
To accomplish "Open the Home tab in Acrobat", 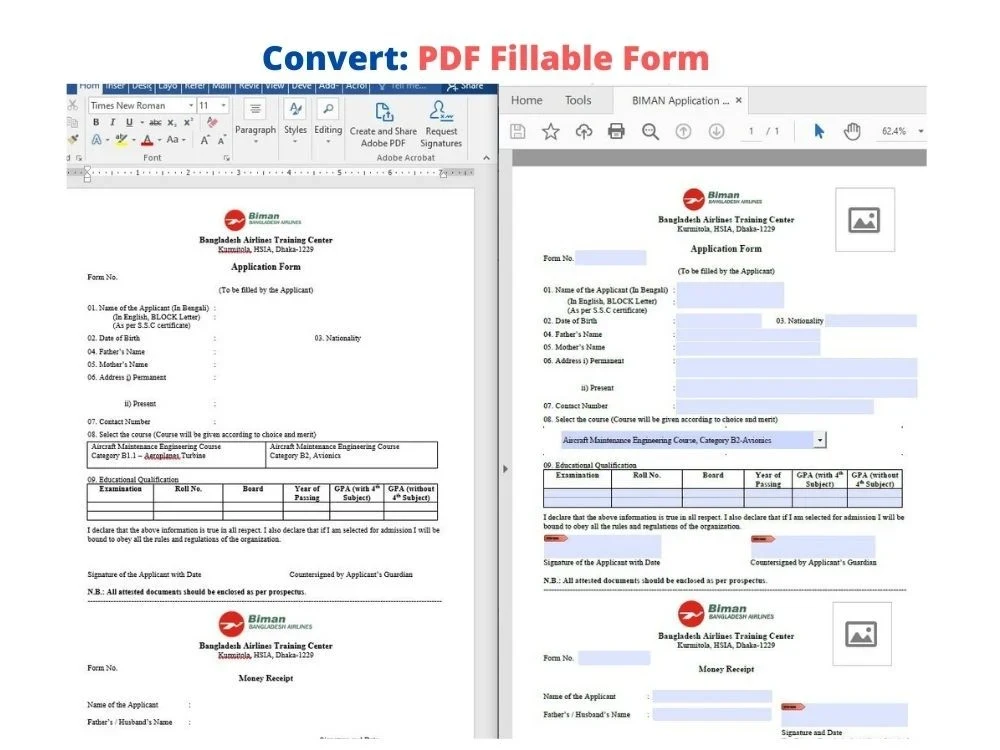I will pyautogui.click(x=526, y=100).
